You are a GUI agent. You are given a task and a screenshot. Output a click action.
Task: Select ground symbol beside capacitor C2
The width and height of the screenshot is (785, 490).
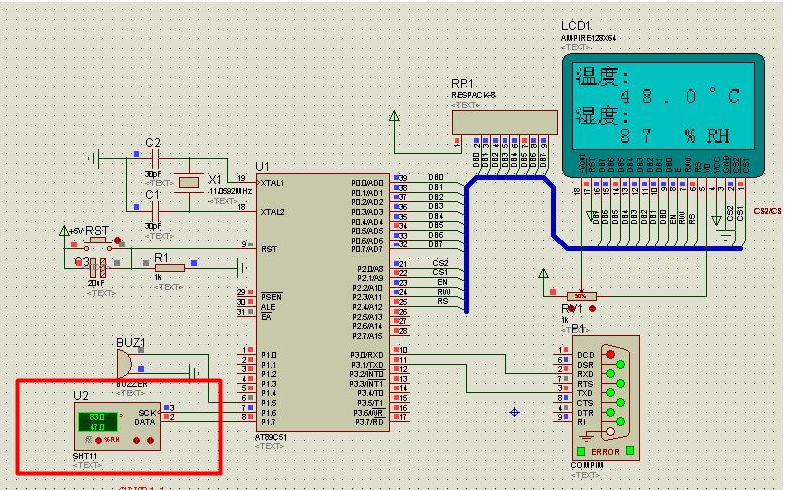tap(95, 159)
